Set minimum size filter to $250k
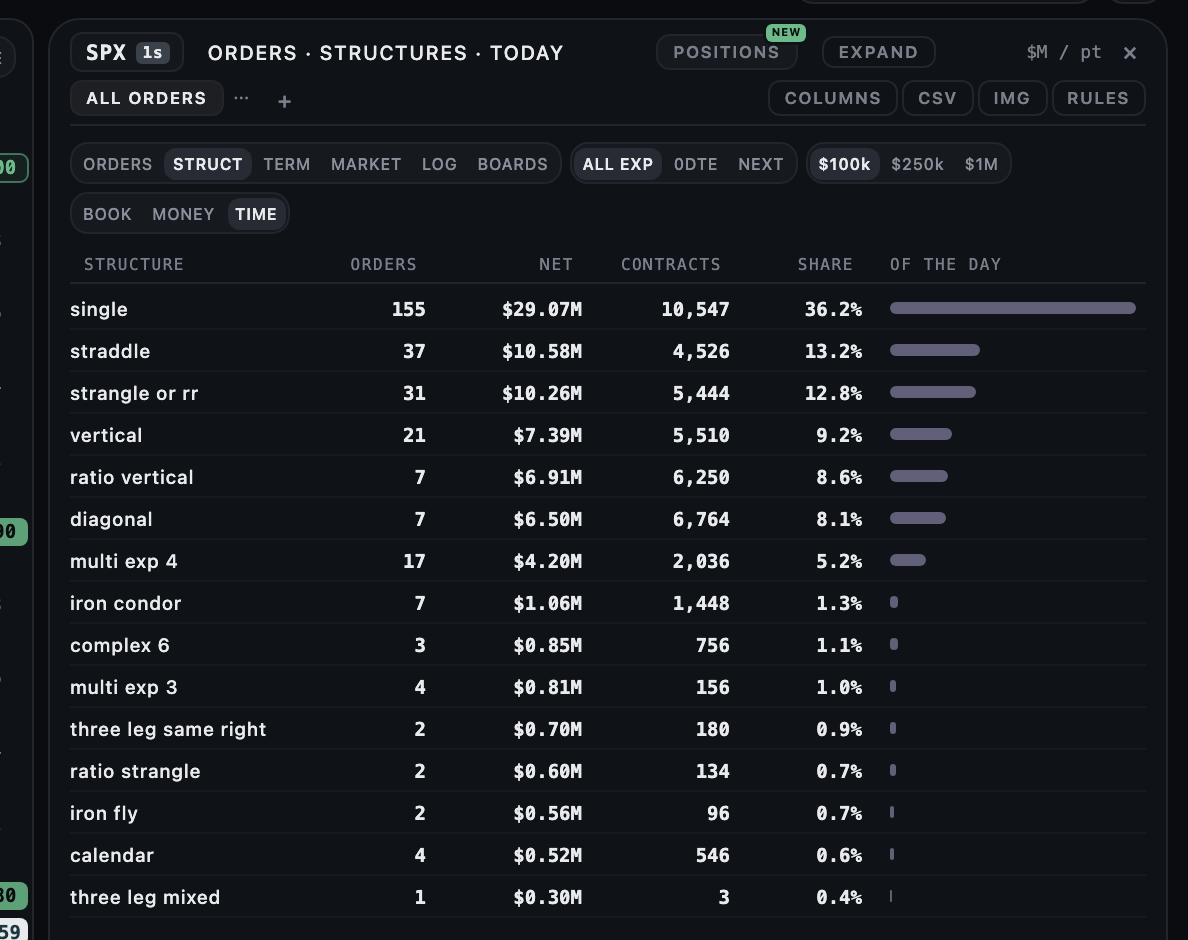This screenshot has width=1188, height=940. tap(918, 164)
